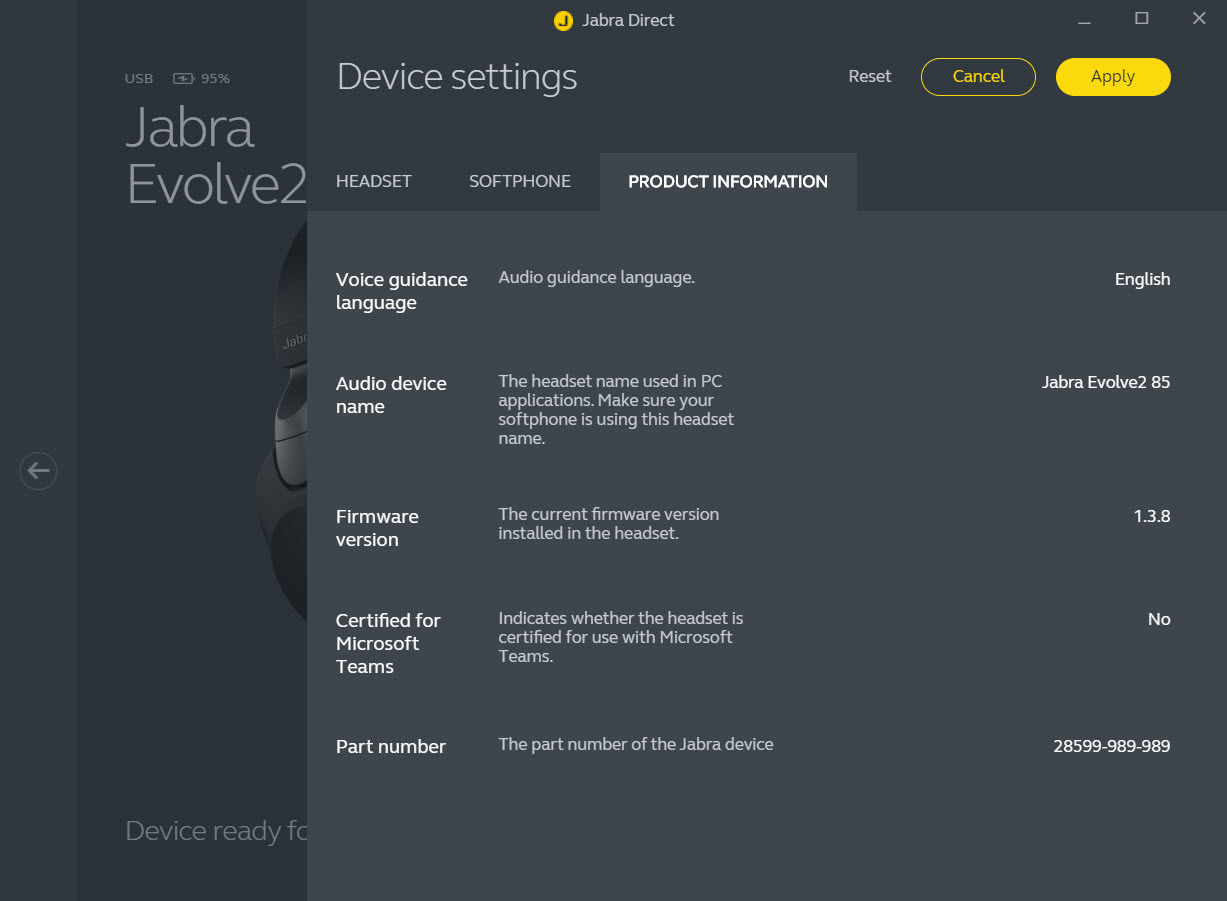Click the Microsoft Teams certification description
The width and height of the screenshot is (1227, 901).
coord(621,637)
